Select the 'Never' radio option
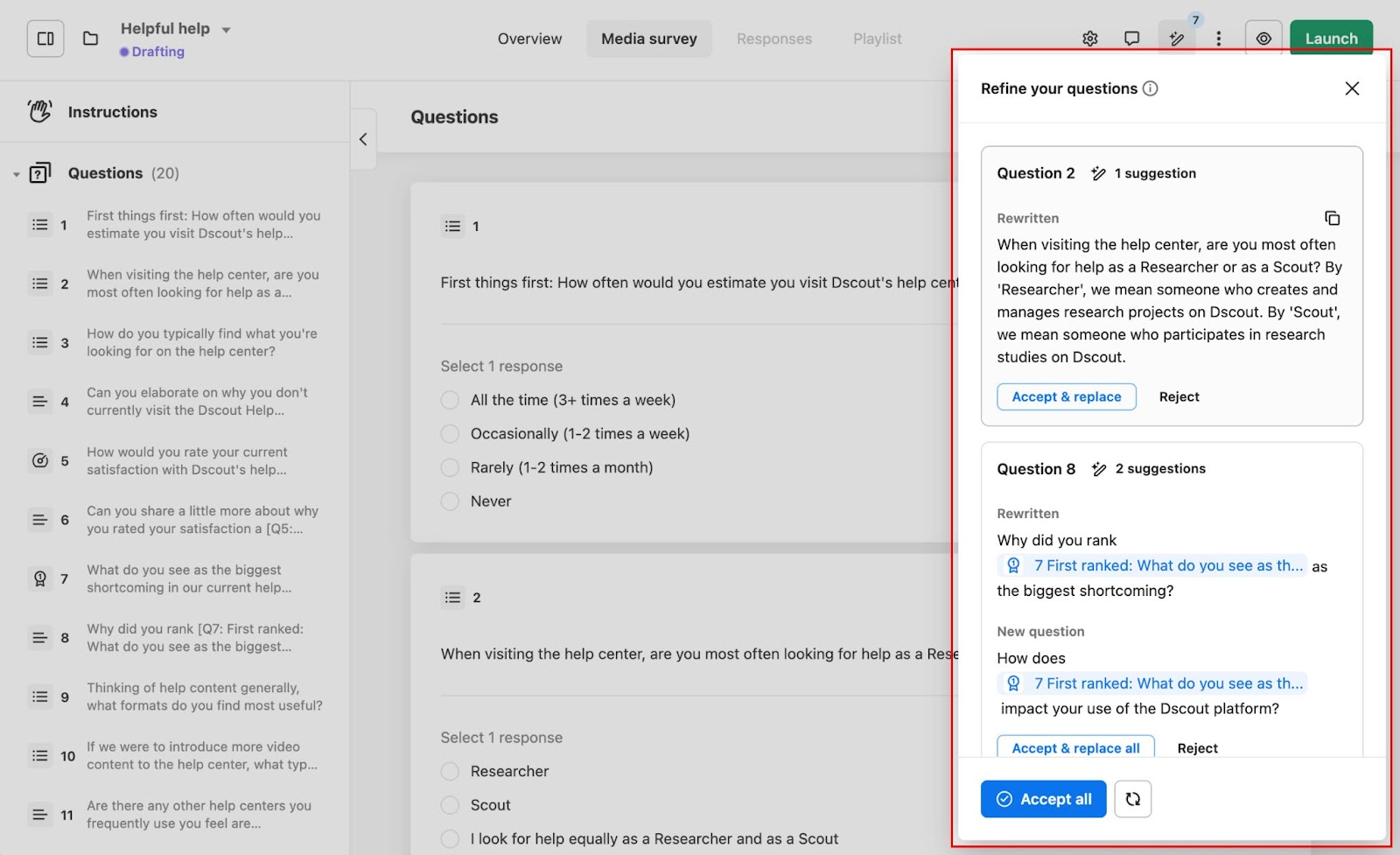The height and width of the screenshot is (855, 1400). point(450,501)
